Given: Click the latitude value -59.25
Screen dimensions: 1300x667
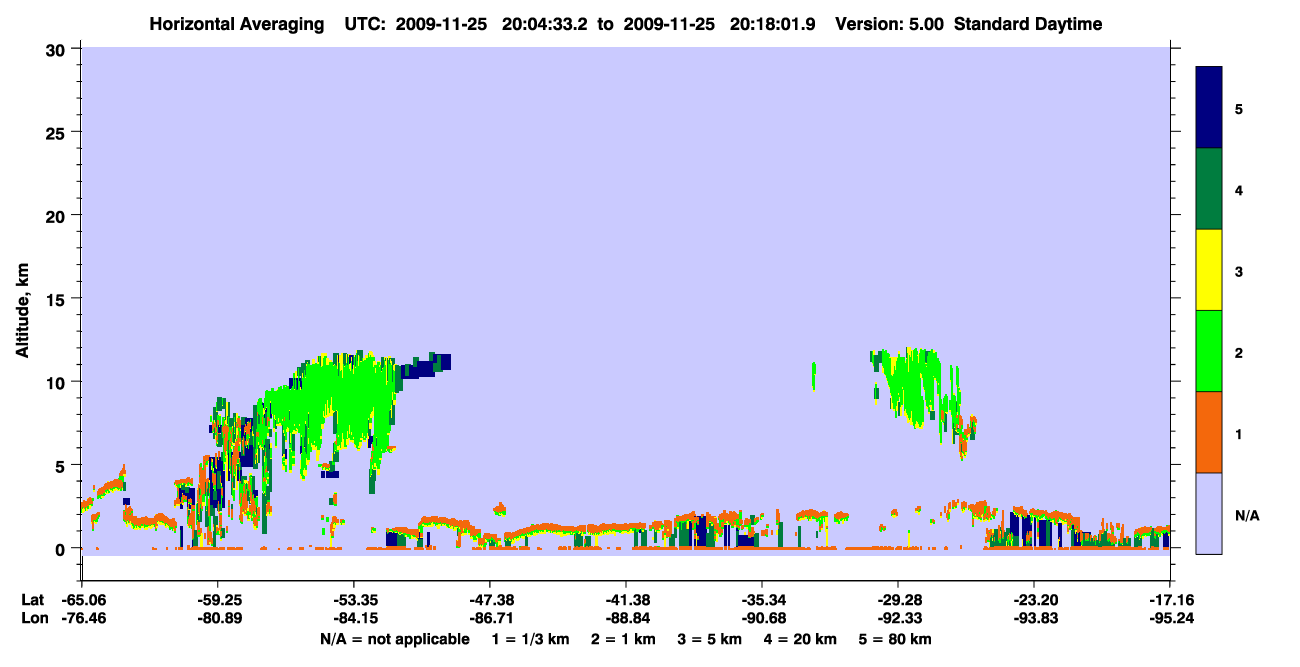Looking at the screenshot, I should [x=217, y=600].
